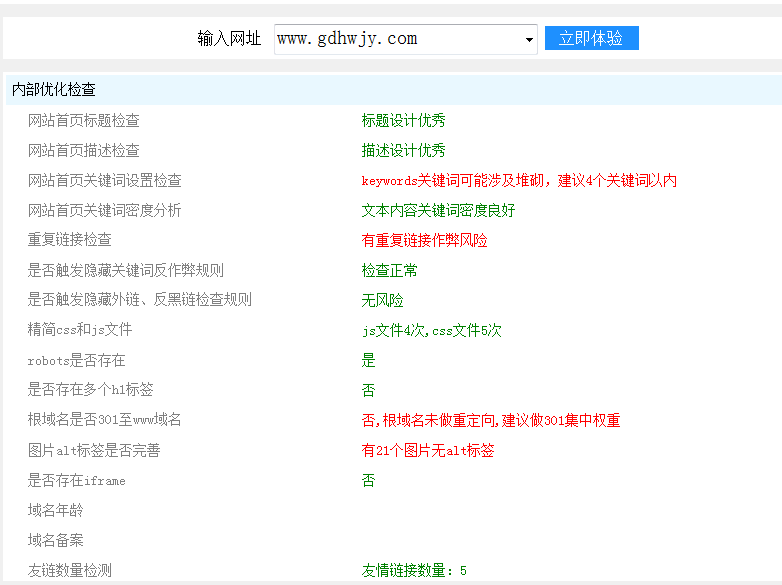Open the red keywords关键词 stacking warning

pyautogui.click(x=518, y=181)
